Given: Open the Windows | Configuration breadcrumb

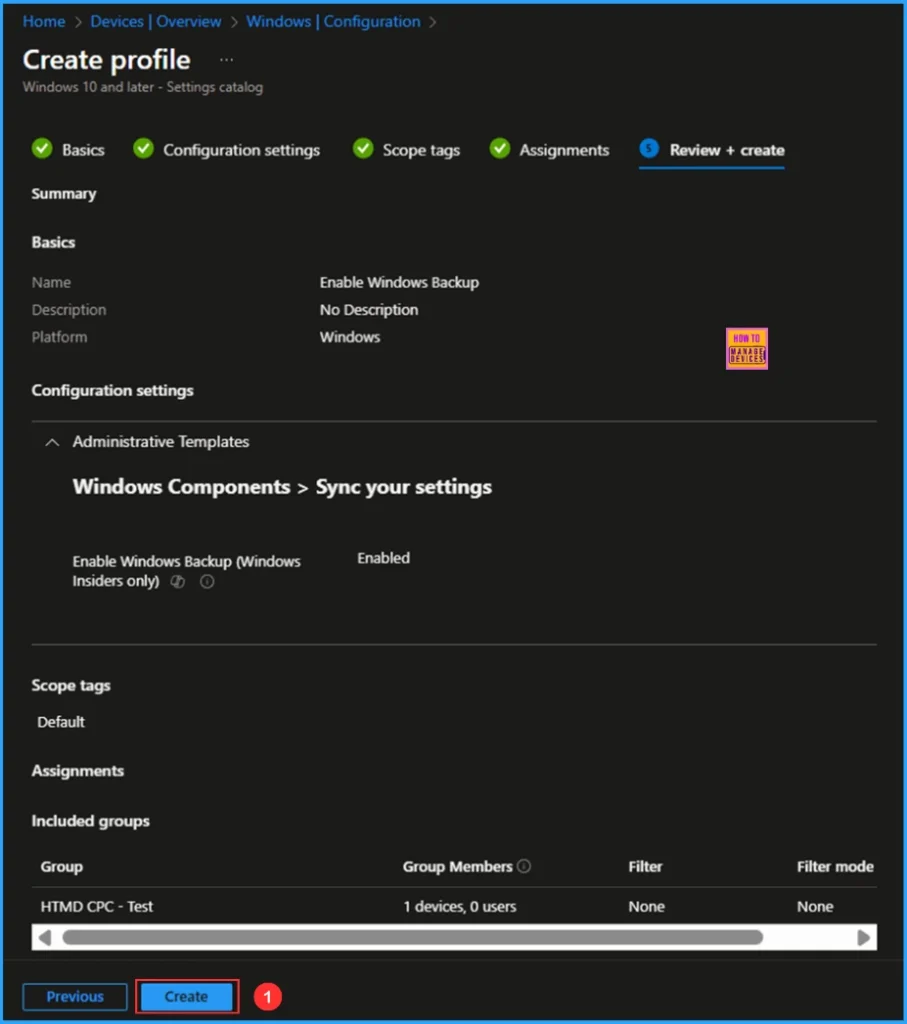Looking at the screenshot, I should click(x=333, y=22).
